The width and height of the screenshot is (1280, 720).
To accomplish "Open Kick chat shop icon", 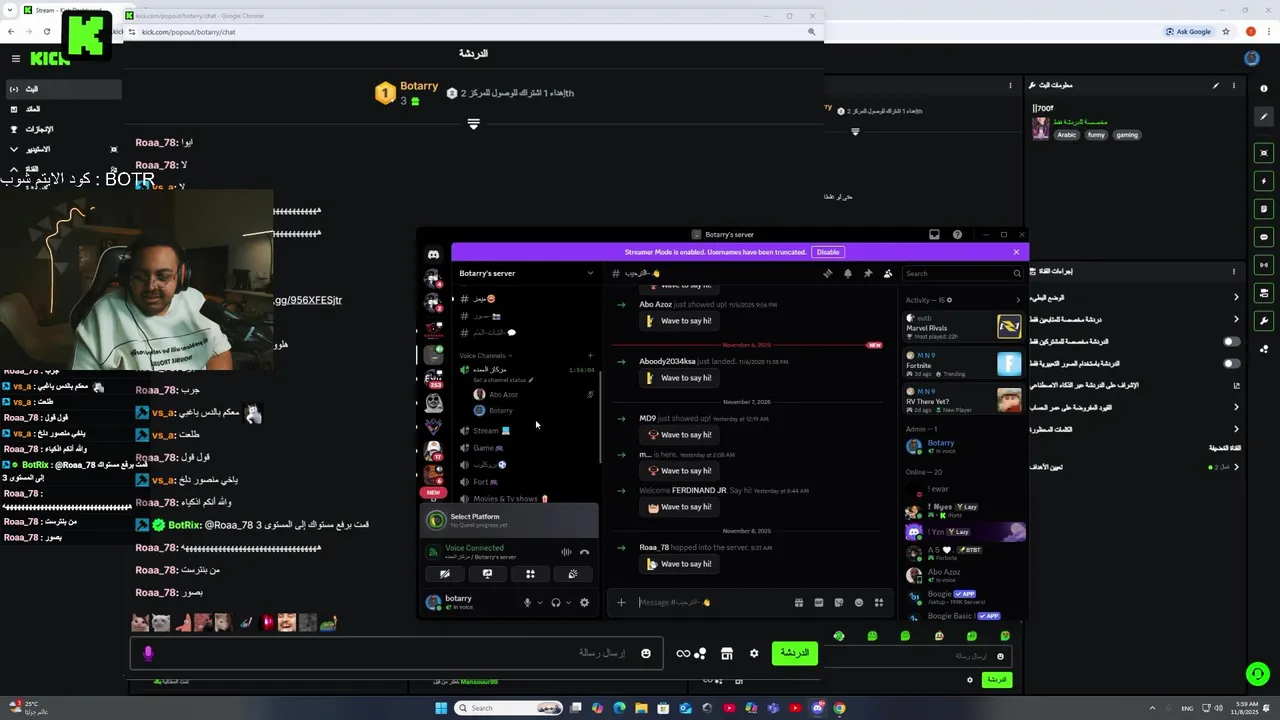I will point(727,653).
